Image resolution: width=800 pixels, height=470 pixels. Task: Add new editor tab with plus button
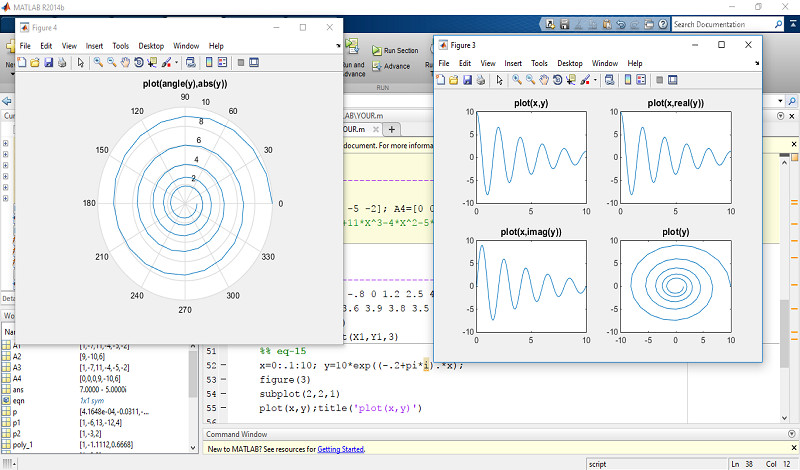pos(391,130)
